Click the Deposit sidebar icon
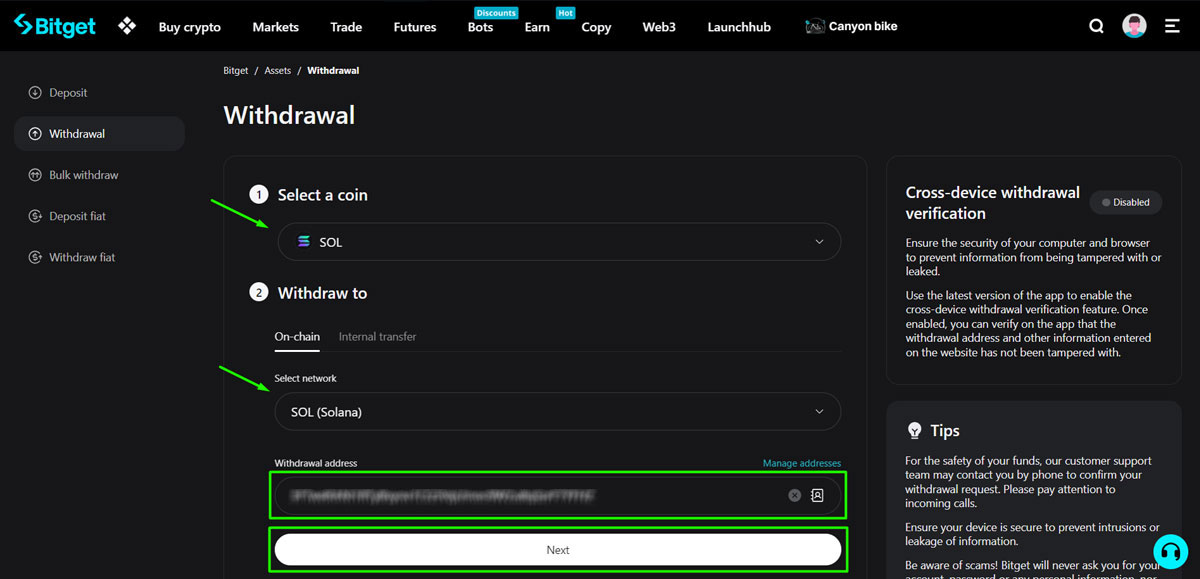This screenshot has width=1200, height=579. point(36,93)
